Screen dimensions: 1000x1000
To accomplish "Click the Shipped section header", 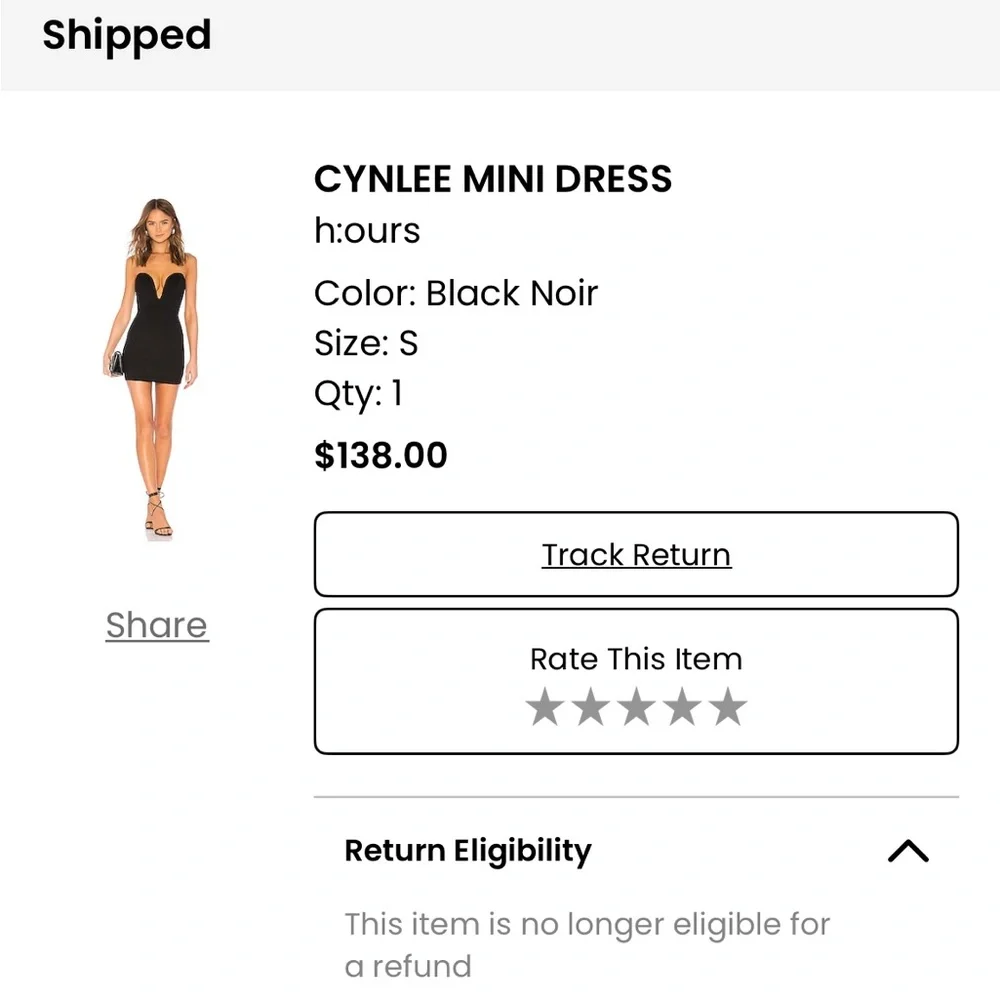I will click(126, 36).
